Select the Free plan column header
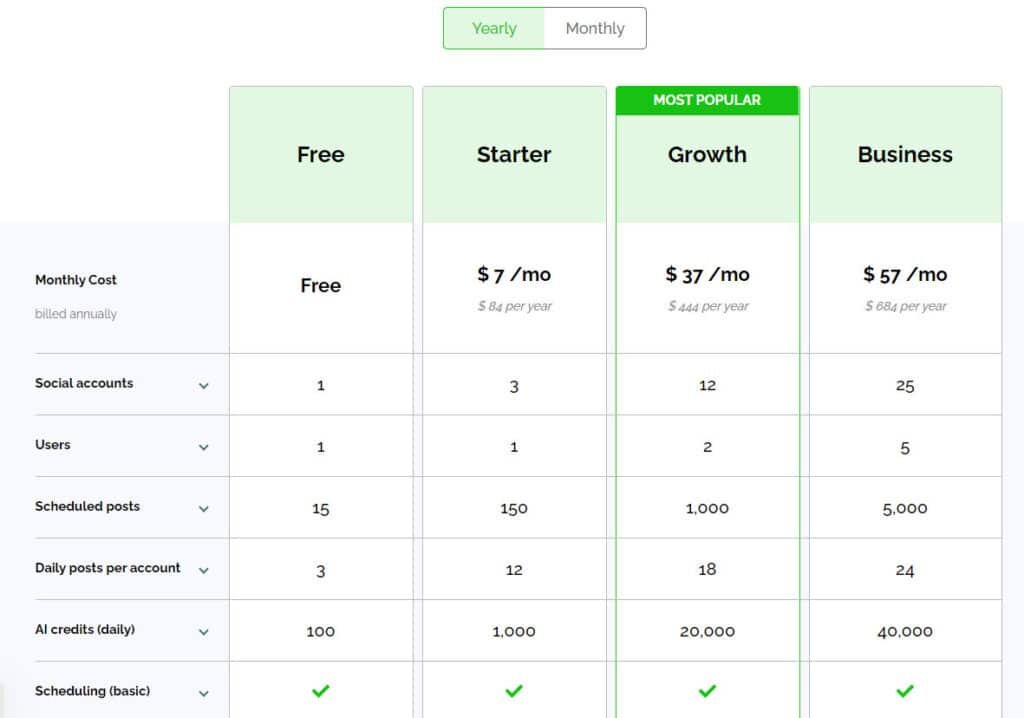Image resolution: width=1024 pixels, height=718 pixels. click(x=320, y=155)
